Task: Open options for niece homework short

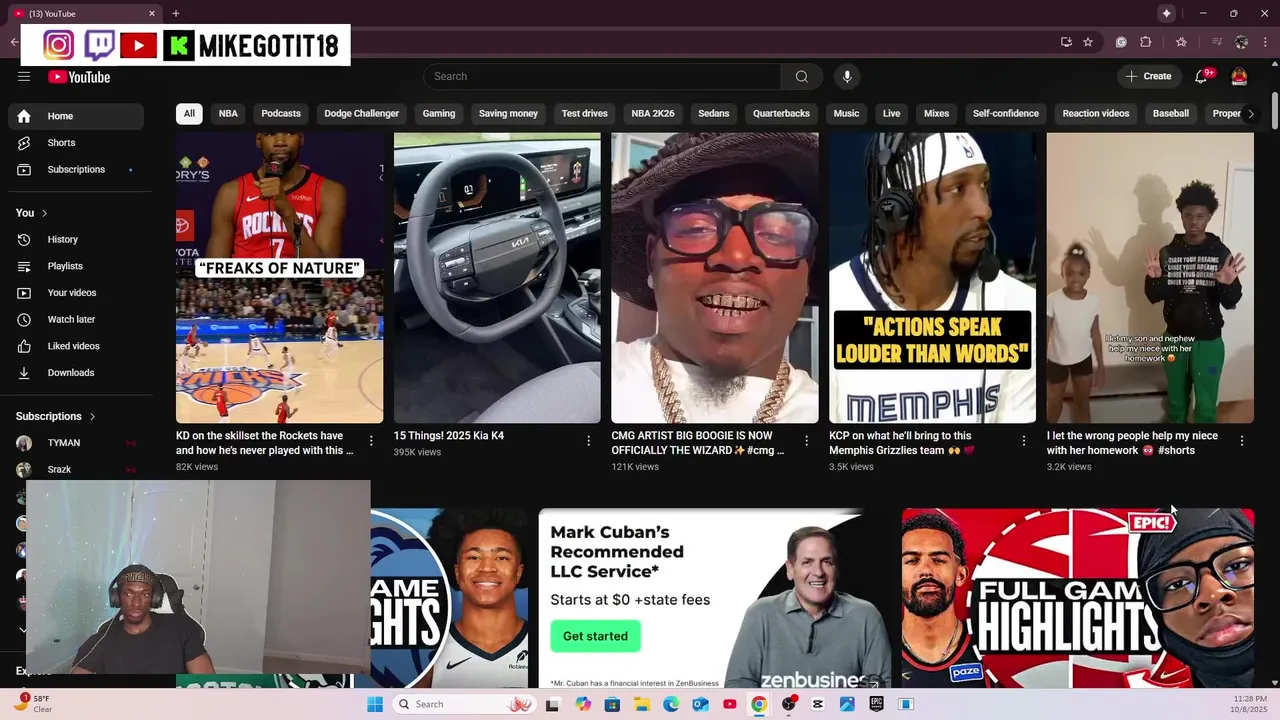Action: coord(1242,441)
